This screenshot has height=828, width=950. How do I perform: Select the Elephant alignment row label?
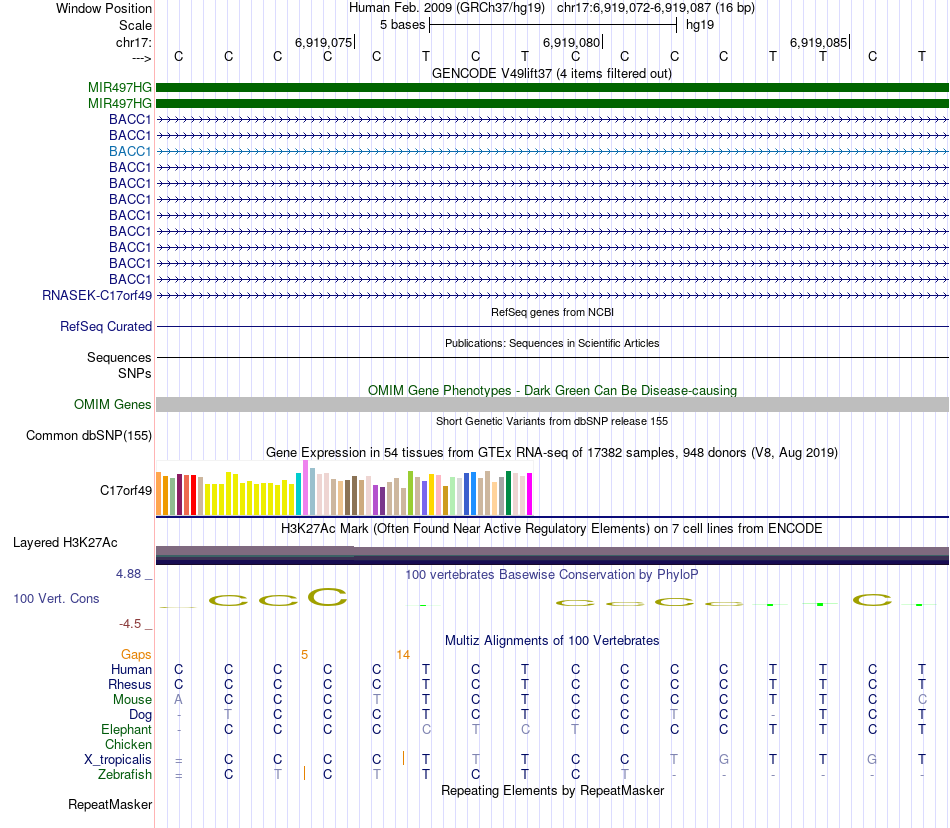click(126, 729)
